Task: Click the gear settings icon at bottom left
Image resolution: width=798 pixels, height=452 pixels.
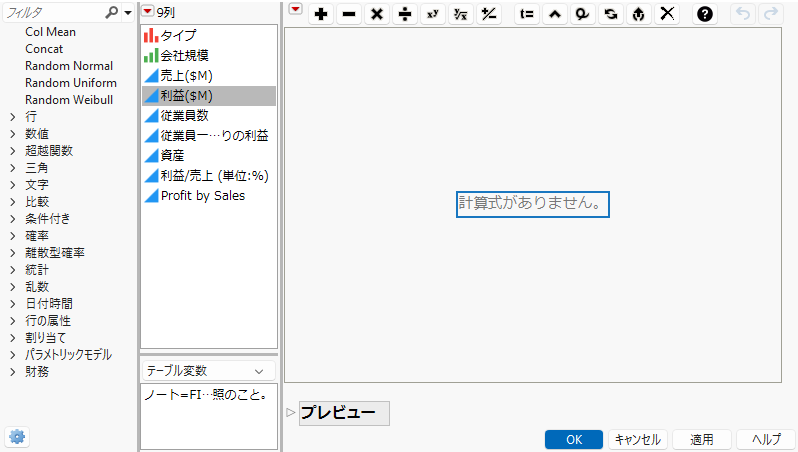Action: click(17, 437)
